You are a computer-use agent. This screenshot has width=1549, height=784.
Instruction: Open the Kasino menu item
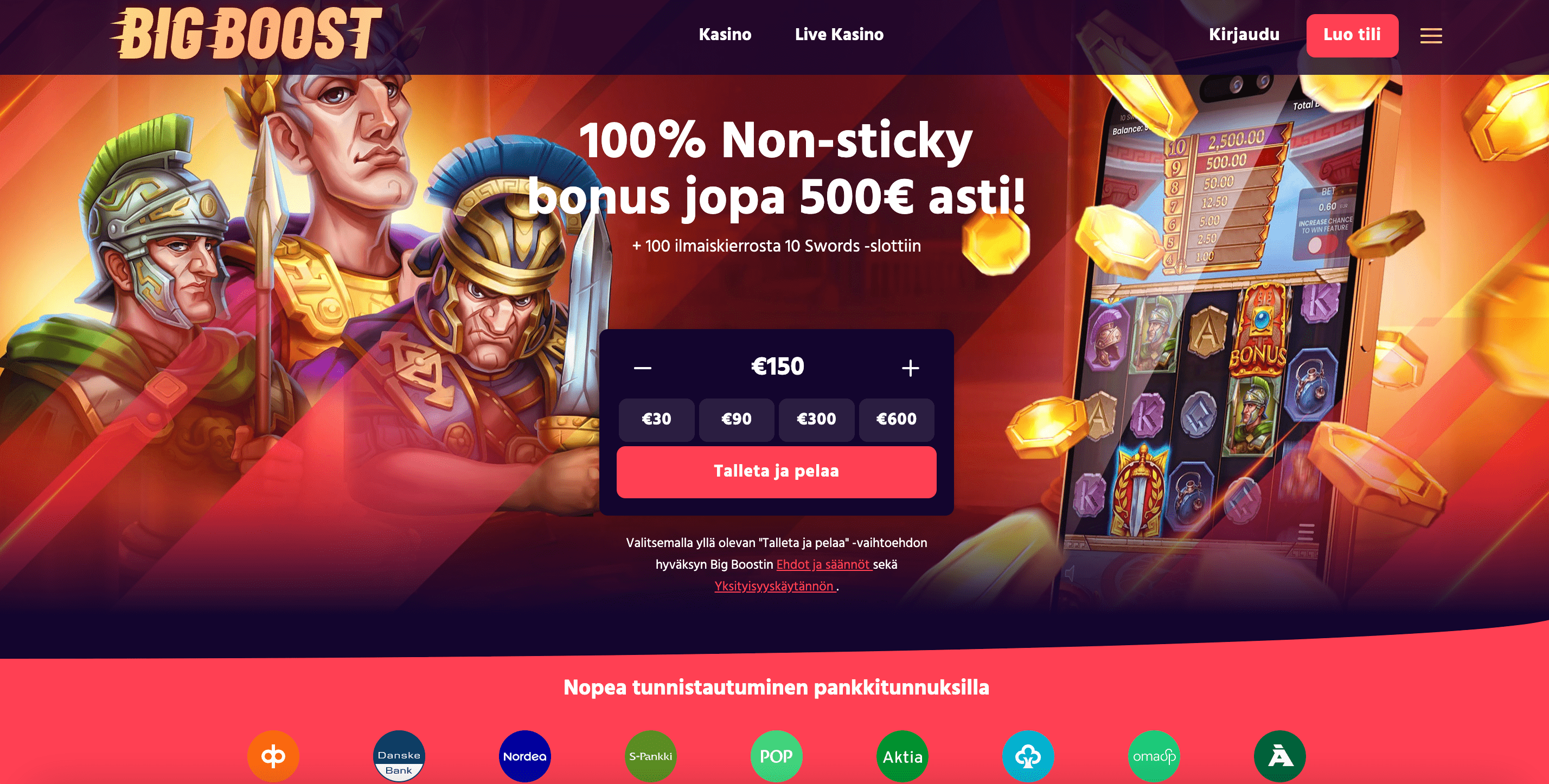point(725,34)
